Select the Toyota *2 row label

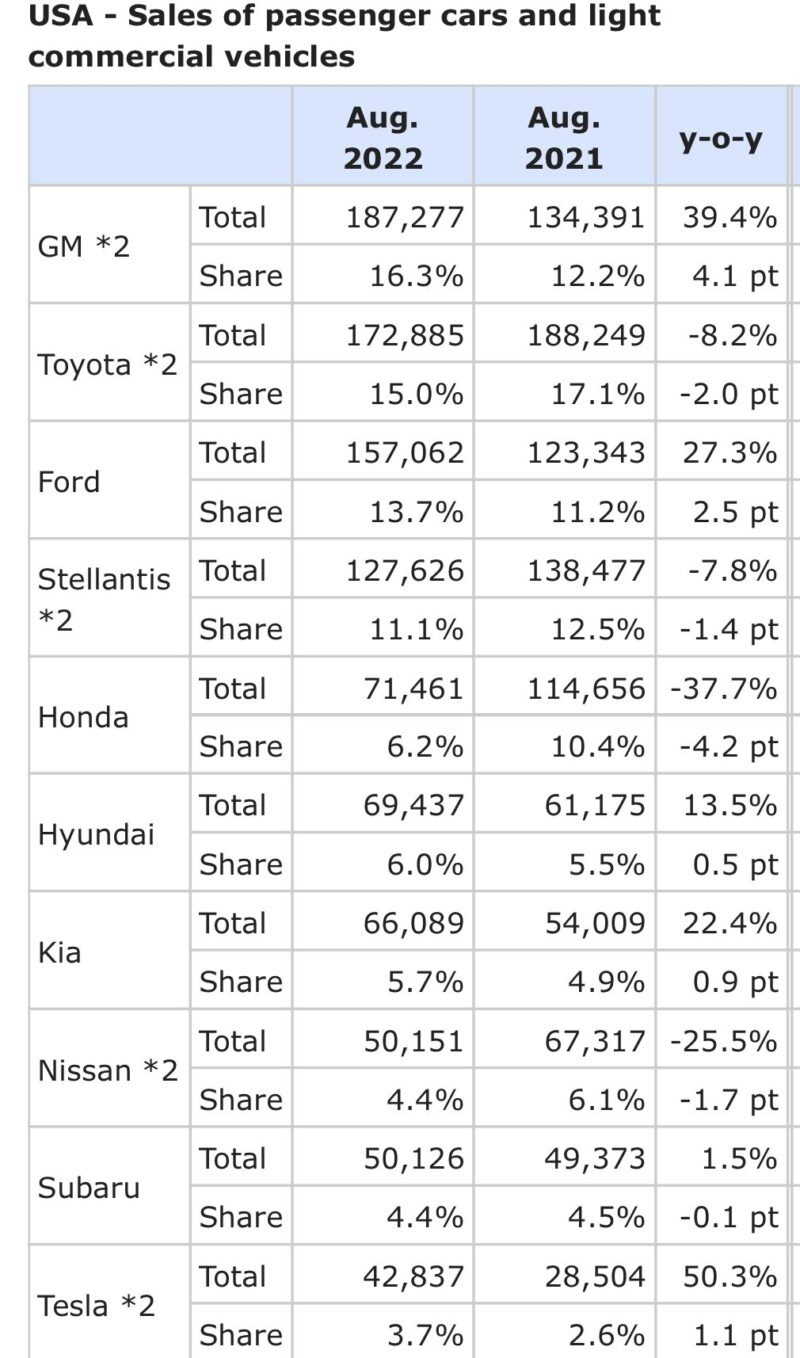click(x=107, y=364)
